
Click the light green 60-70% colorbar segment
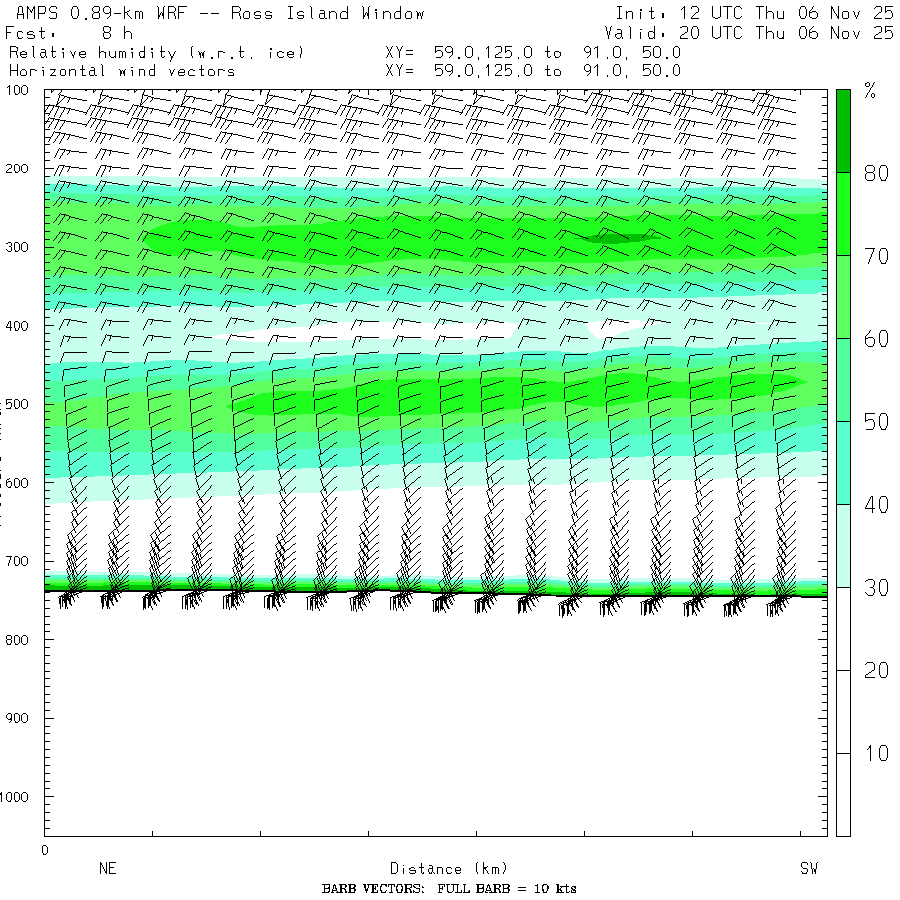tap(843, 297)
